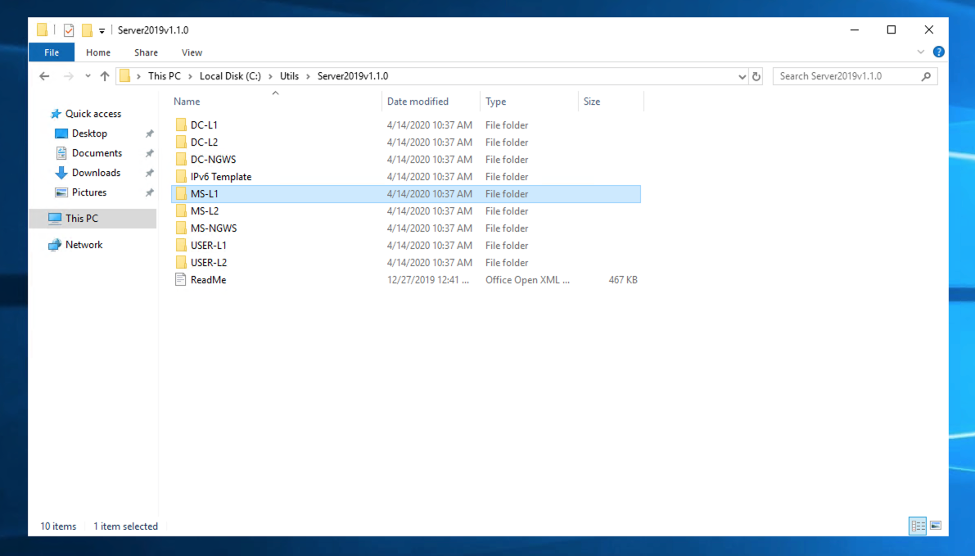Click the pin icon next to Downloads

pyautogui.click(x=150, y=173)
